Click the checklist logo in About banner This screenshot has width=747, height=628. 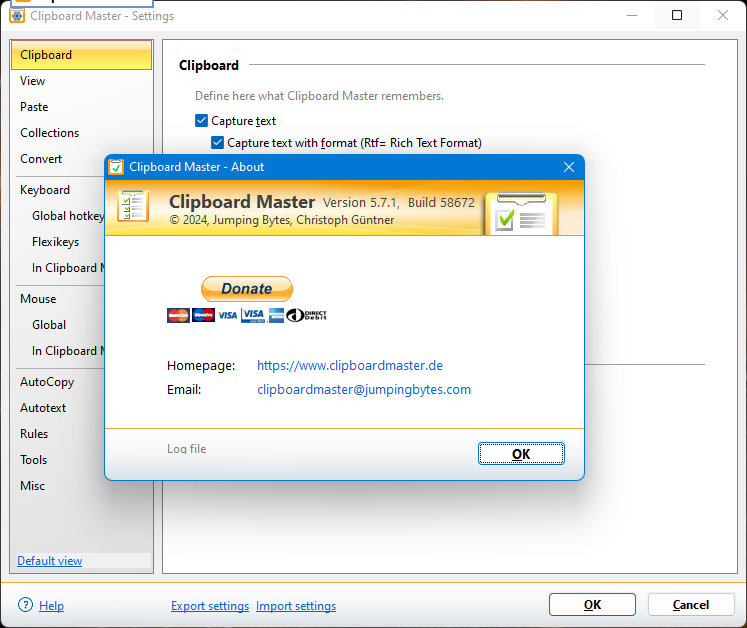pyautogui.click(x=133, y=206)
